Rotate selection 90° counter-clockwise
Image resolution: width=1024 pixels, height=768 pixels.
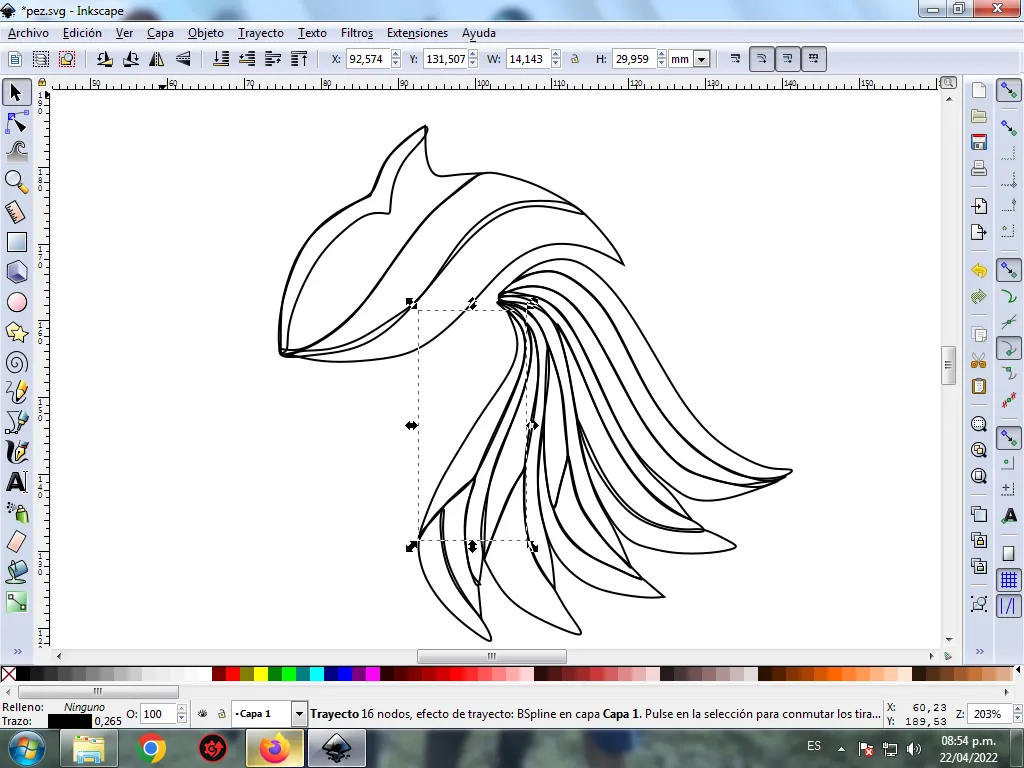tap(104, 59)
